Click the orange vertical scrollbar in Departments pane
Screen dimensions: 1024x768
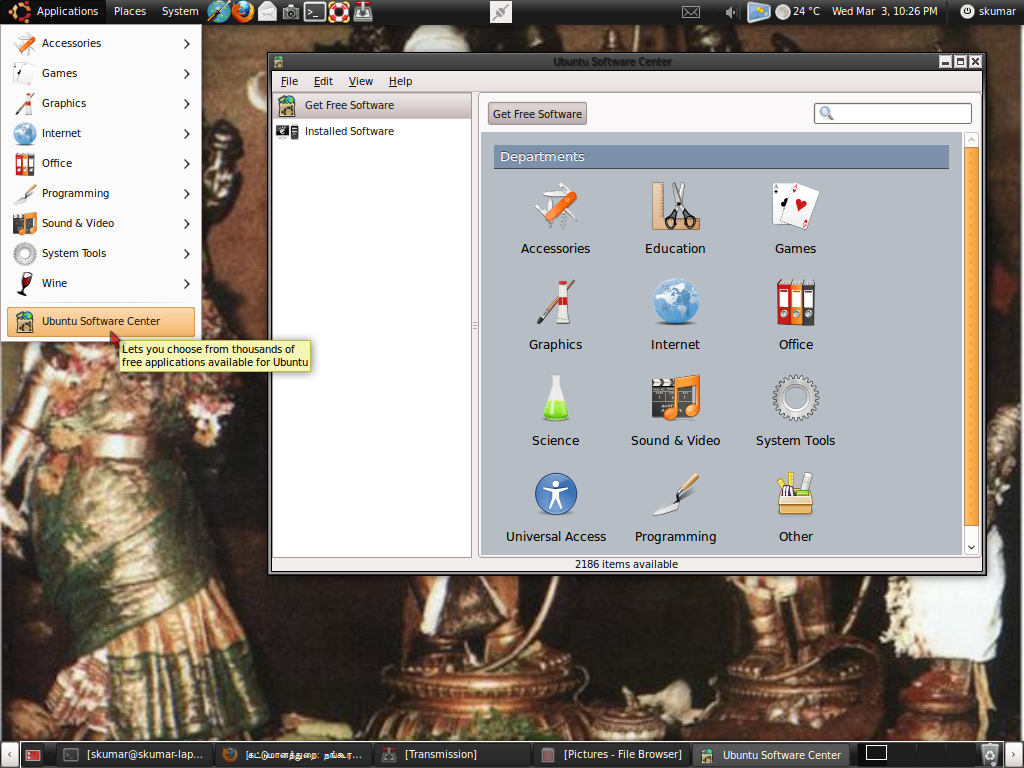[971, 336]
